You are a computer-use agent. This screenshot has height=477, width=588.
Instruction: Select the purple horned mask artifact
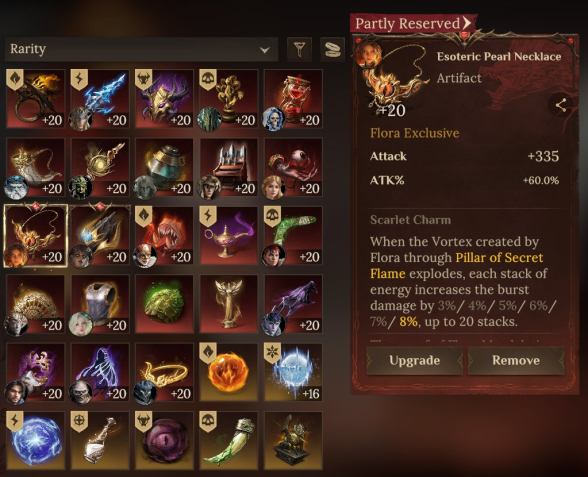pos(165,99)
